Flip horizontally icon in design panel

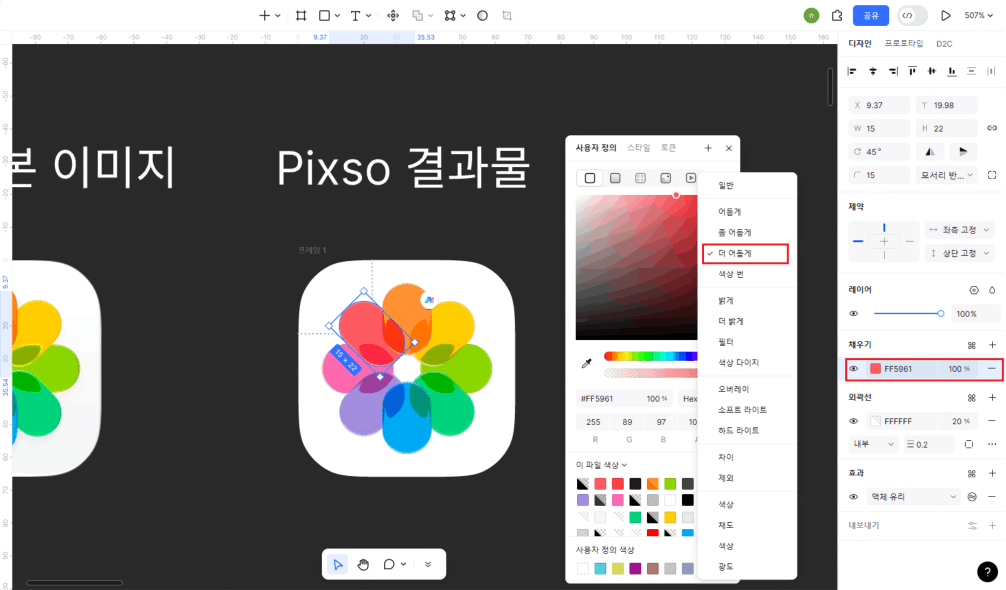(x=930, y=151)
